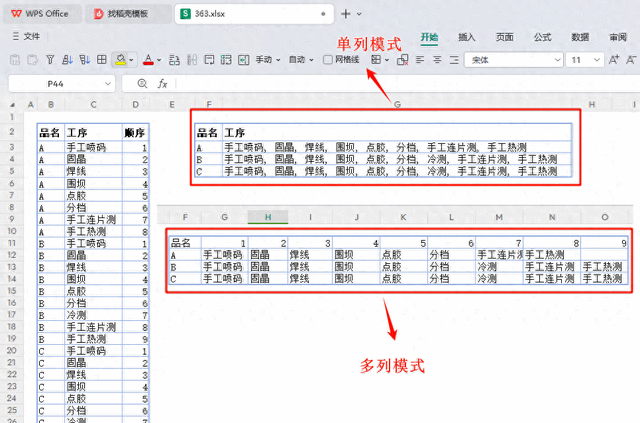Screen dimensions: 640x423
Task: Switch to the 页面 ribbon tab
Action: coord(504,37)
